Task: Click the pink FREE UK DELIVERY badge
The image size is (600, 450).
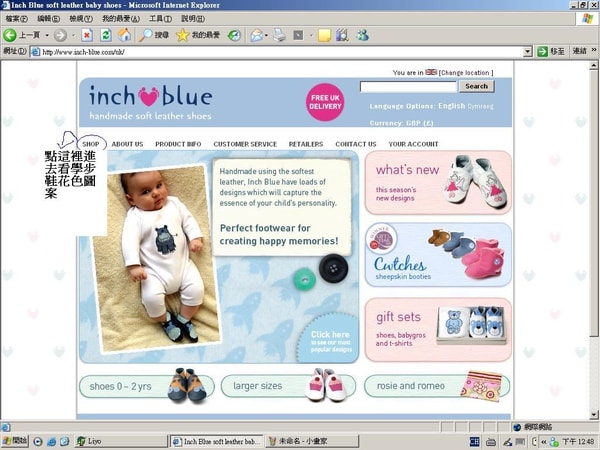Action: click(x=325, y=102)
